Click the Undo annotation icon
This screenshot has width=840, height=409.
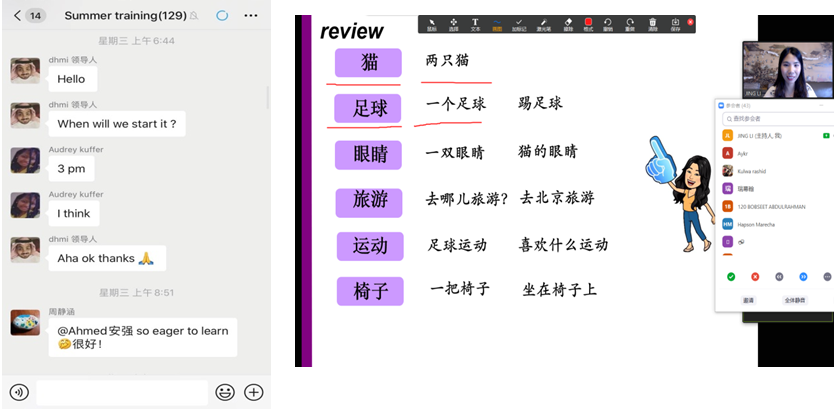[610, 22]
